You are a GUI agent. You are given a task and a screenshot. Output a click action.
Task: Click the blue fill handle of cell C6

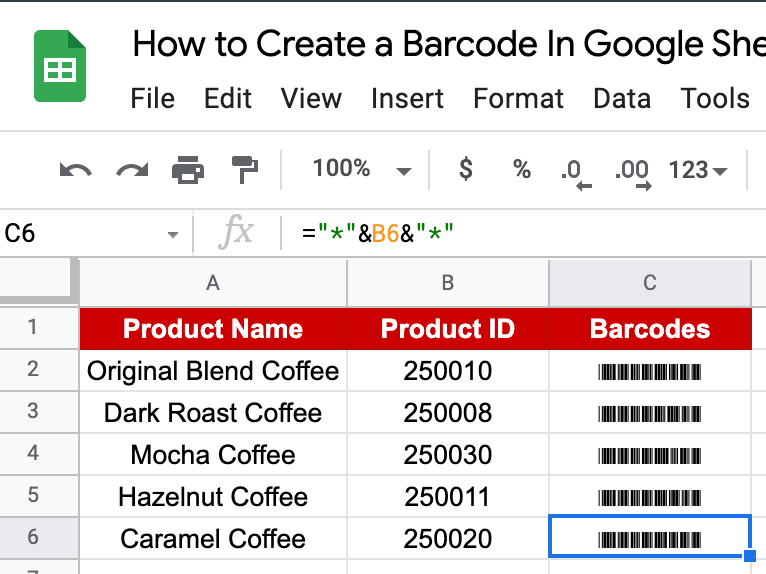(750, 555)
